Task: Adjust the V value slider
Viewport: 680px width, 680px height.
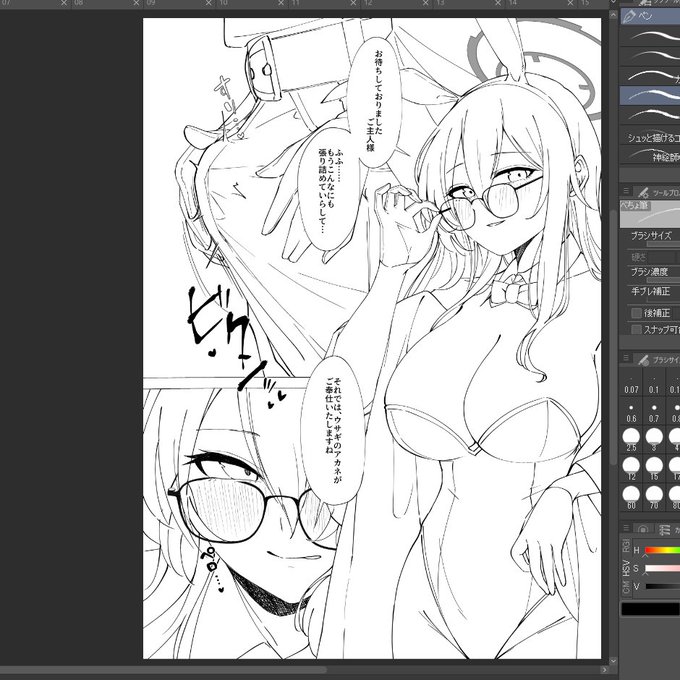Action: 662,586
